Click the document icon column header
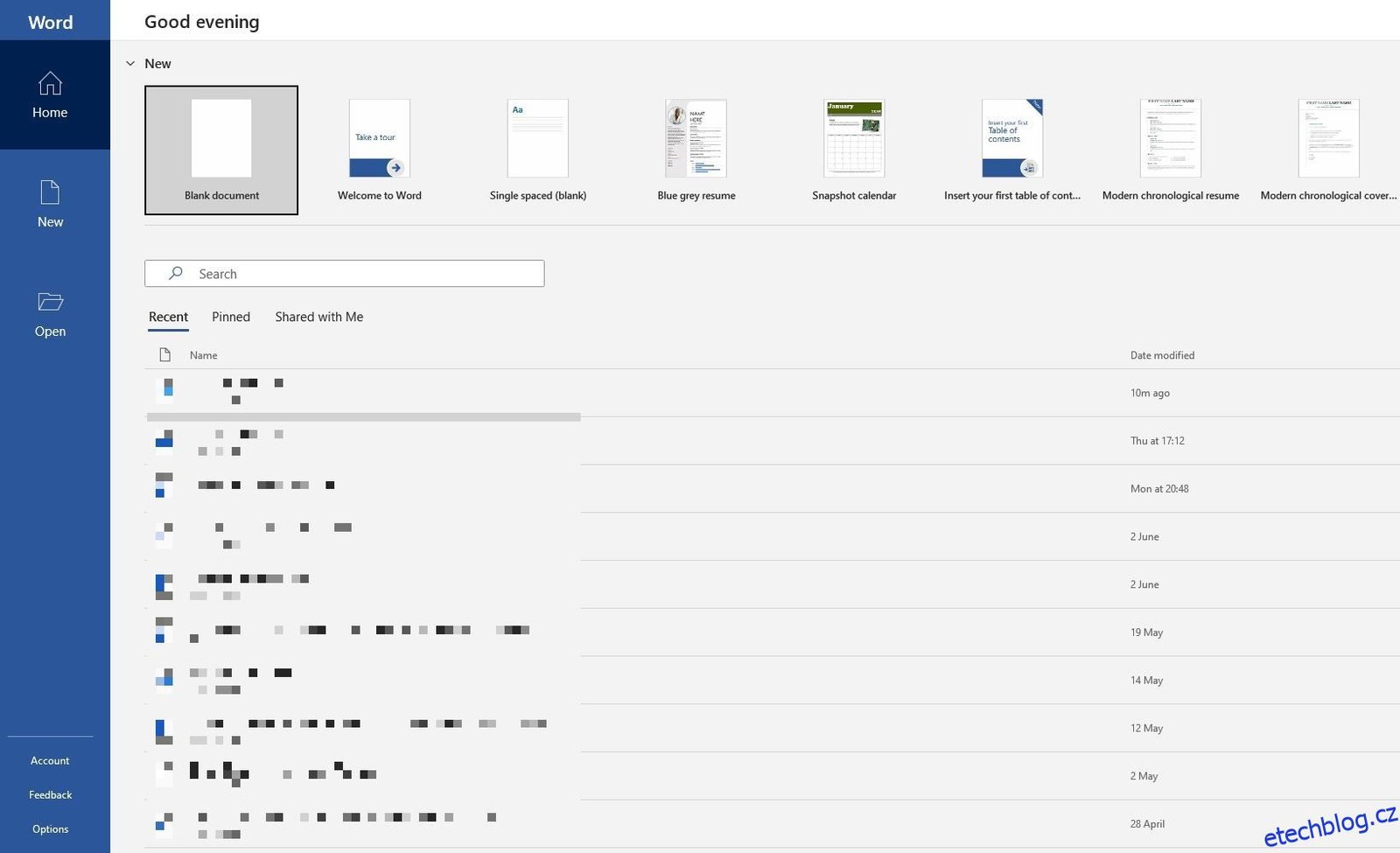 pyautogui.click(x=164, y=354)
